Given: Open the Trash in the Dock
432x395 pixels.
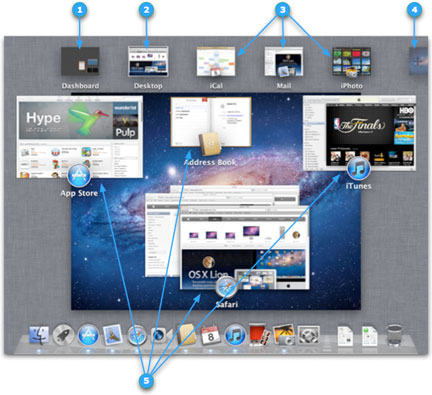Looking at the screenshot, I should coord(395,335).
